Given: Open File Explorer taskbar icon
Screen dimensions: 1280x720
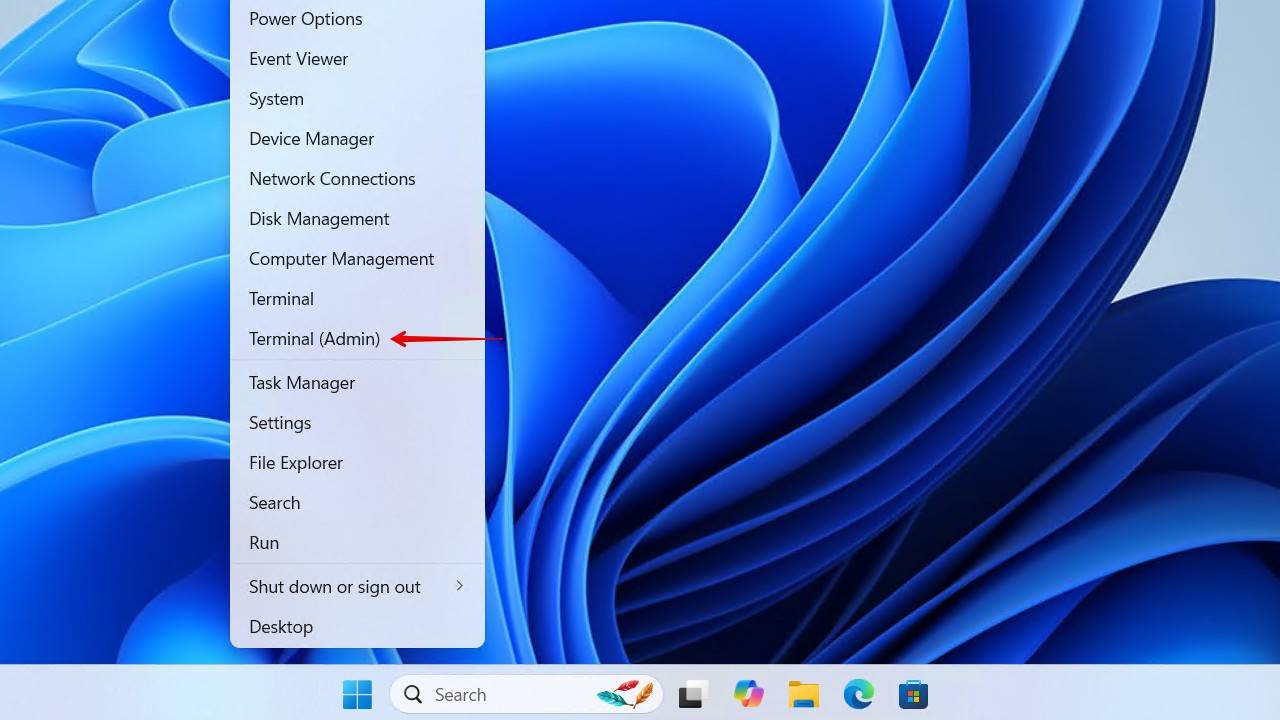Looking at the screenshot, I should tap(803, 694).
